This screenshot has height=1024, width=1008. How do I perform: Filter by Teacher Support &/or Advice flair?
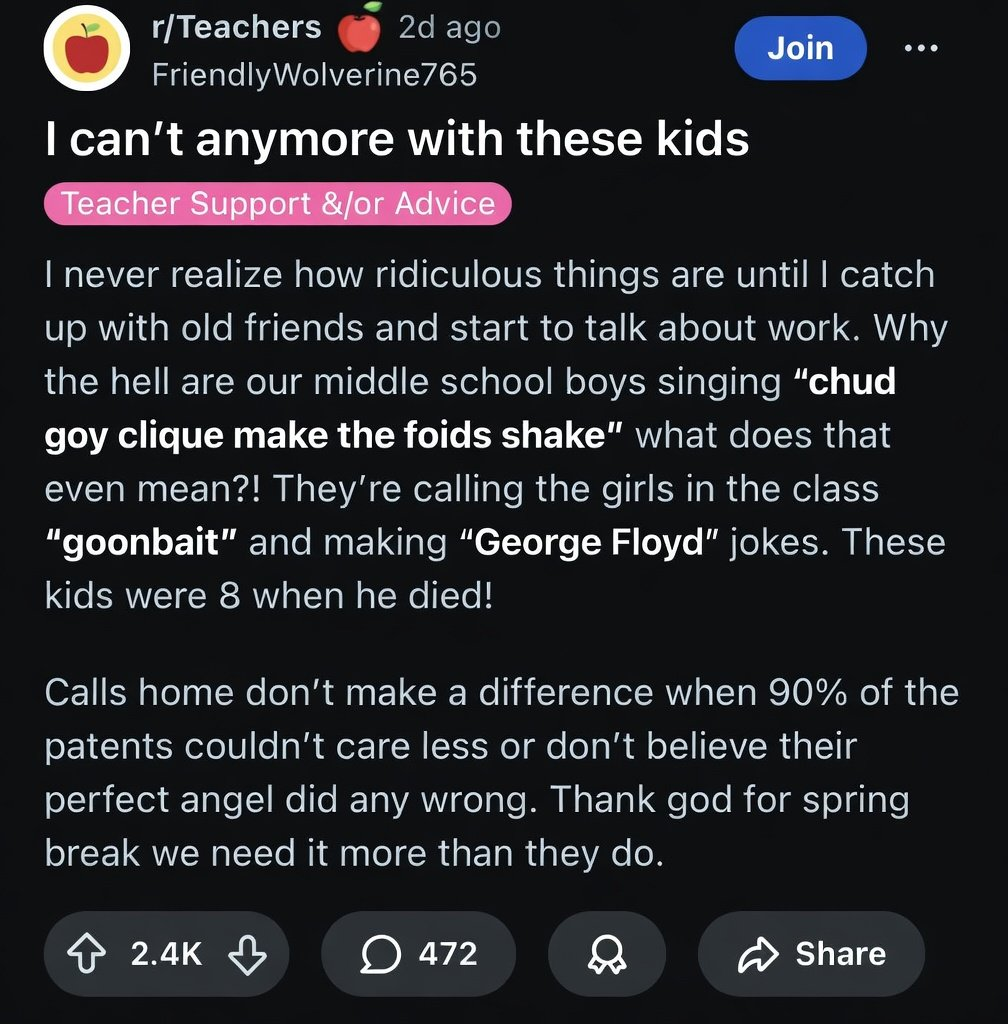tap(278, 204)
